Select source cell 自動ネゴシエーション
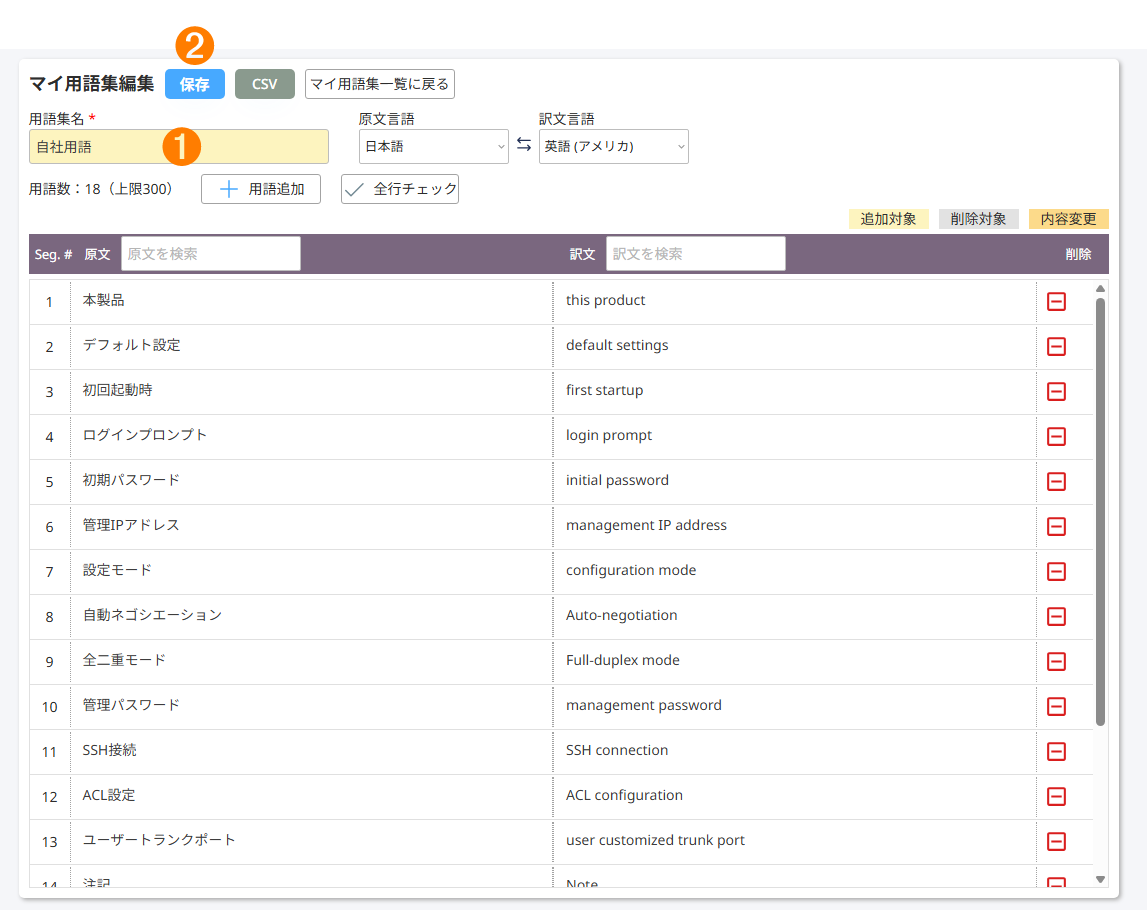 312,616
